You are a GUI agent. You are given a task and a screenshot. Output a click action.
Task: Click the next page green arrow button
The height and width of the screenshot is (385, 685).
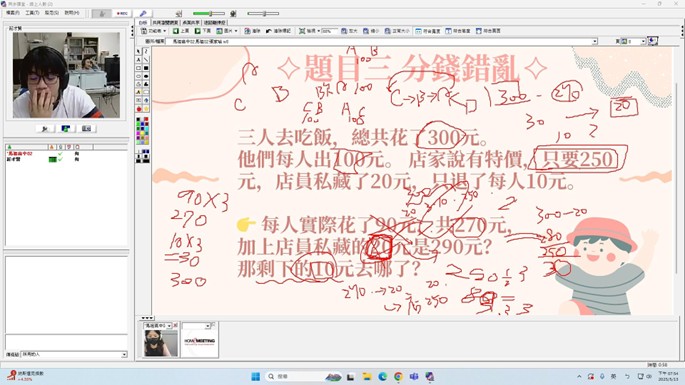203,31
